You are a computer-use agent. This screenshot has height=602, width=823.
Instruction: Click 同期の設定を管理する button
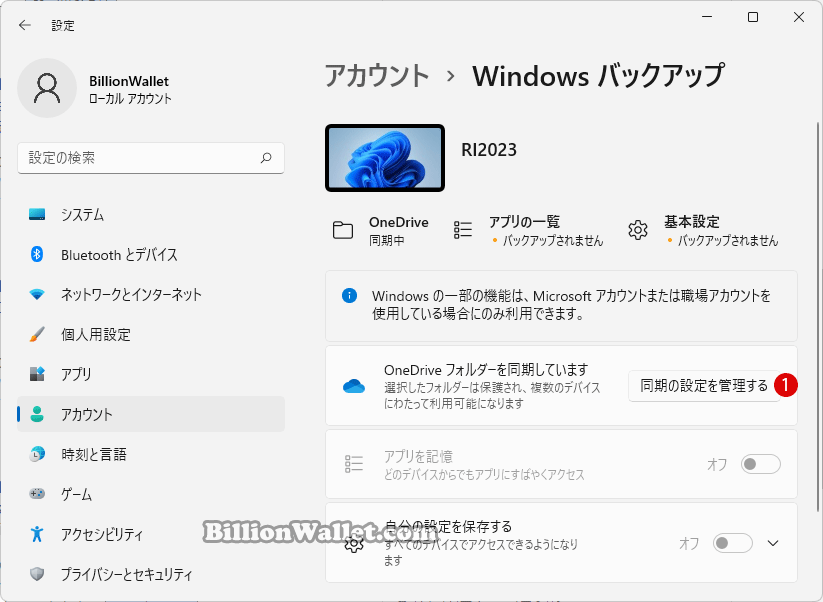click(x=704, y=386)
